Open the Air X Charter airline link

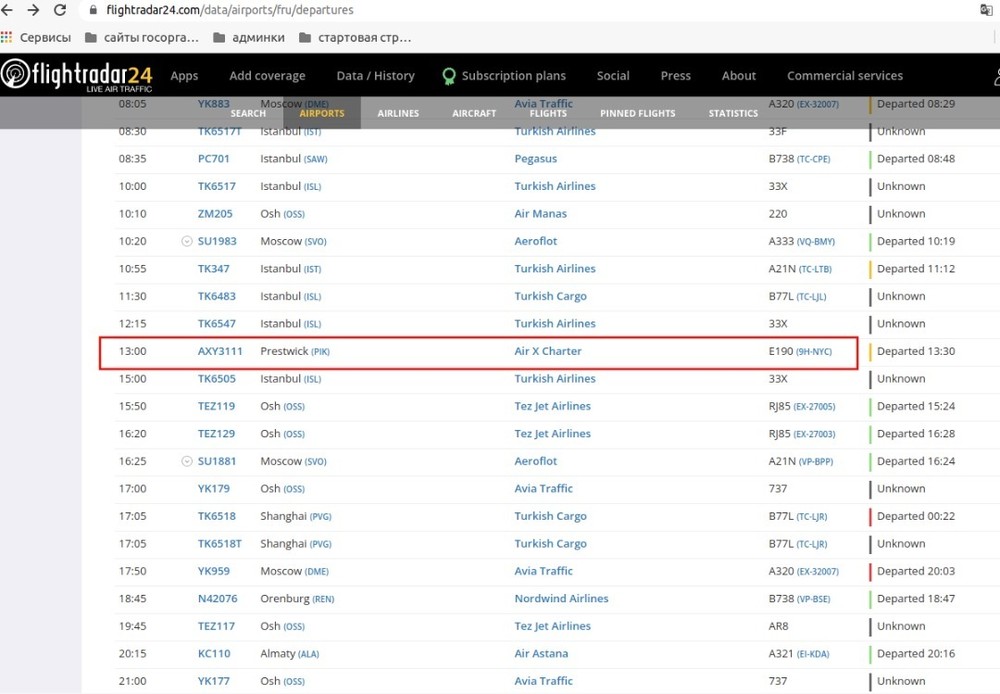[547, 352]
